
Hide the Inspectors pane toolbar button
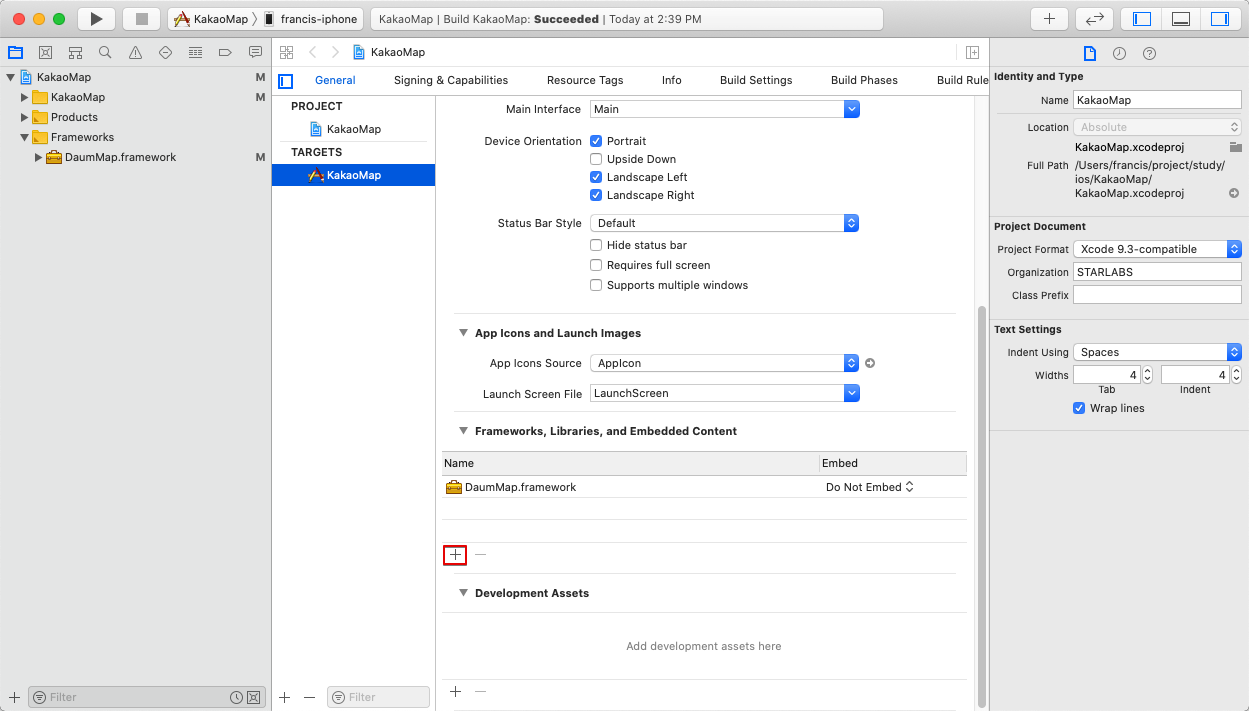coord(1219,19)
